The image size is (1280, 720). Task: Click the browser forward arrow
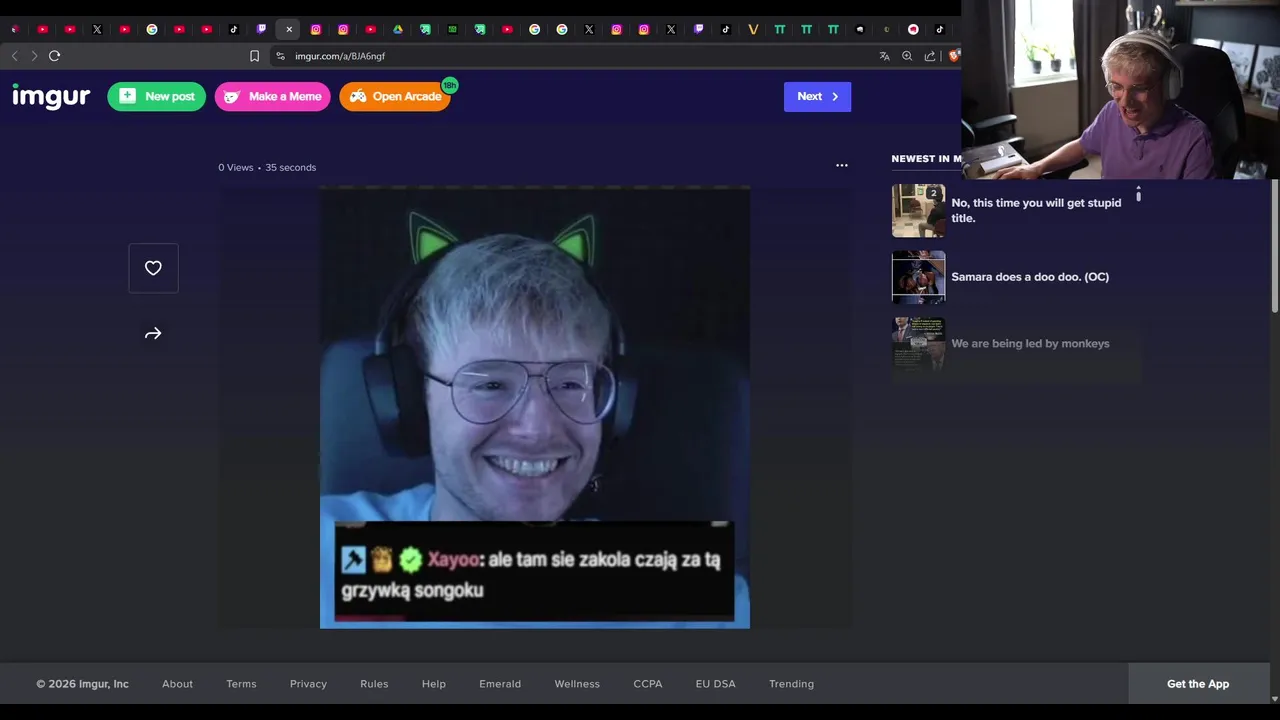point(34,56)
